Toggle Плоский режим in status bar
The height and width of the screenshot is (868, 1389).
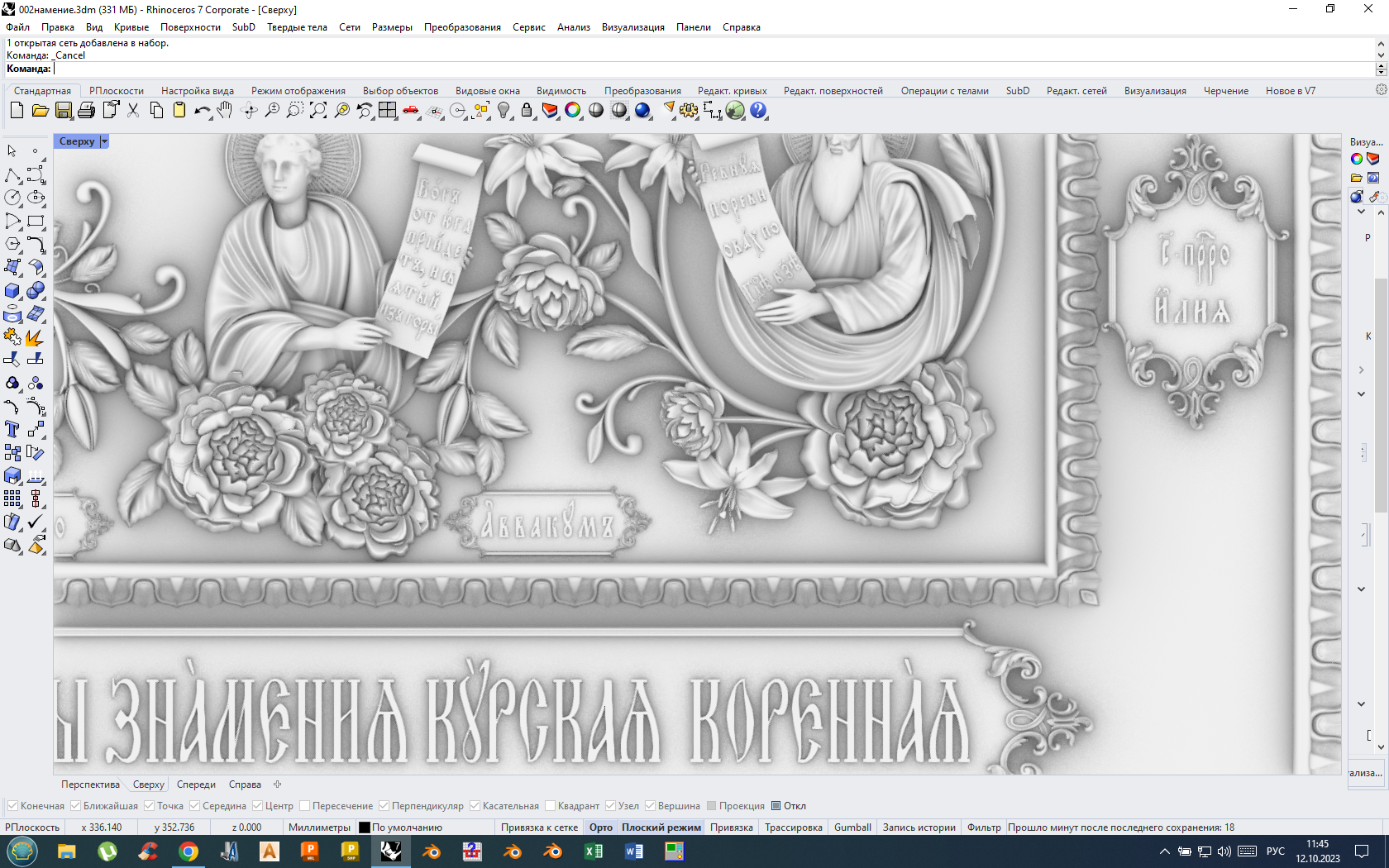coord(661,827)
